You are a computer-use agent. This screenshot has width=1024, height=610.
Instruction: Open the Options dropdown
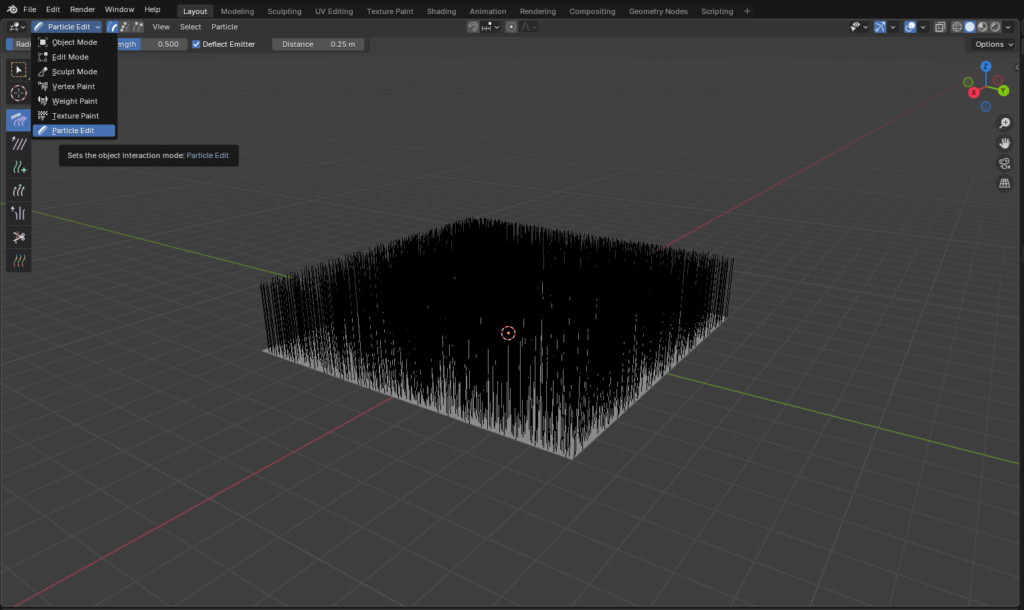pyautogui.click(x=993, y=44)
